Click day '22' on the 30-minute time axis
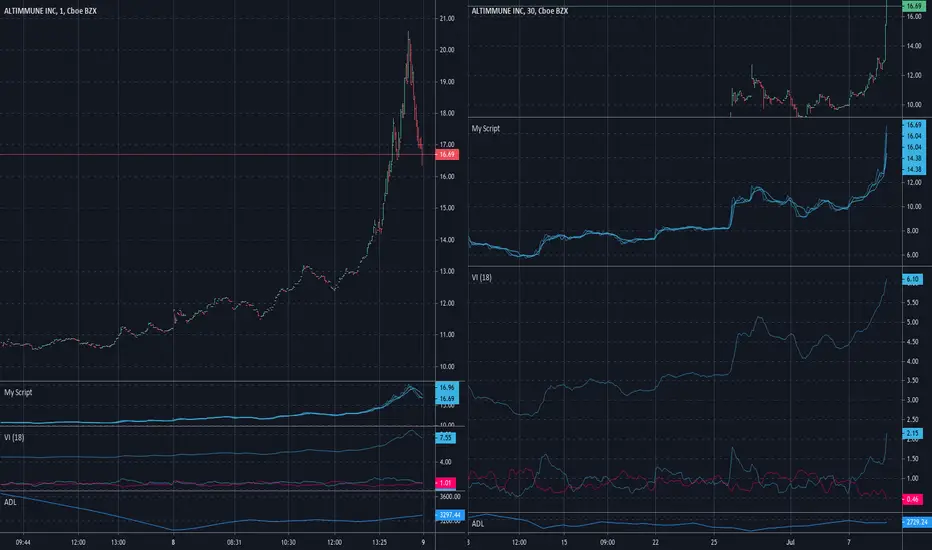The width and height of the screenshot is (932, 550). (x=656, y=542)
